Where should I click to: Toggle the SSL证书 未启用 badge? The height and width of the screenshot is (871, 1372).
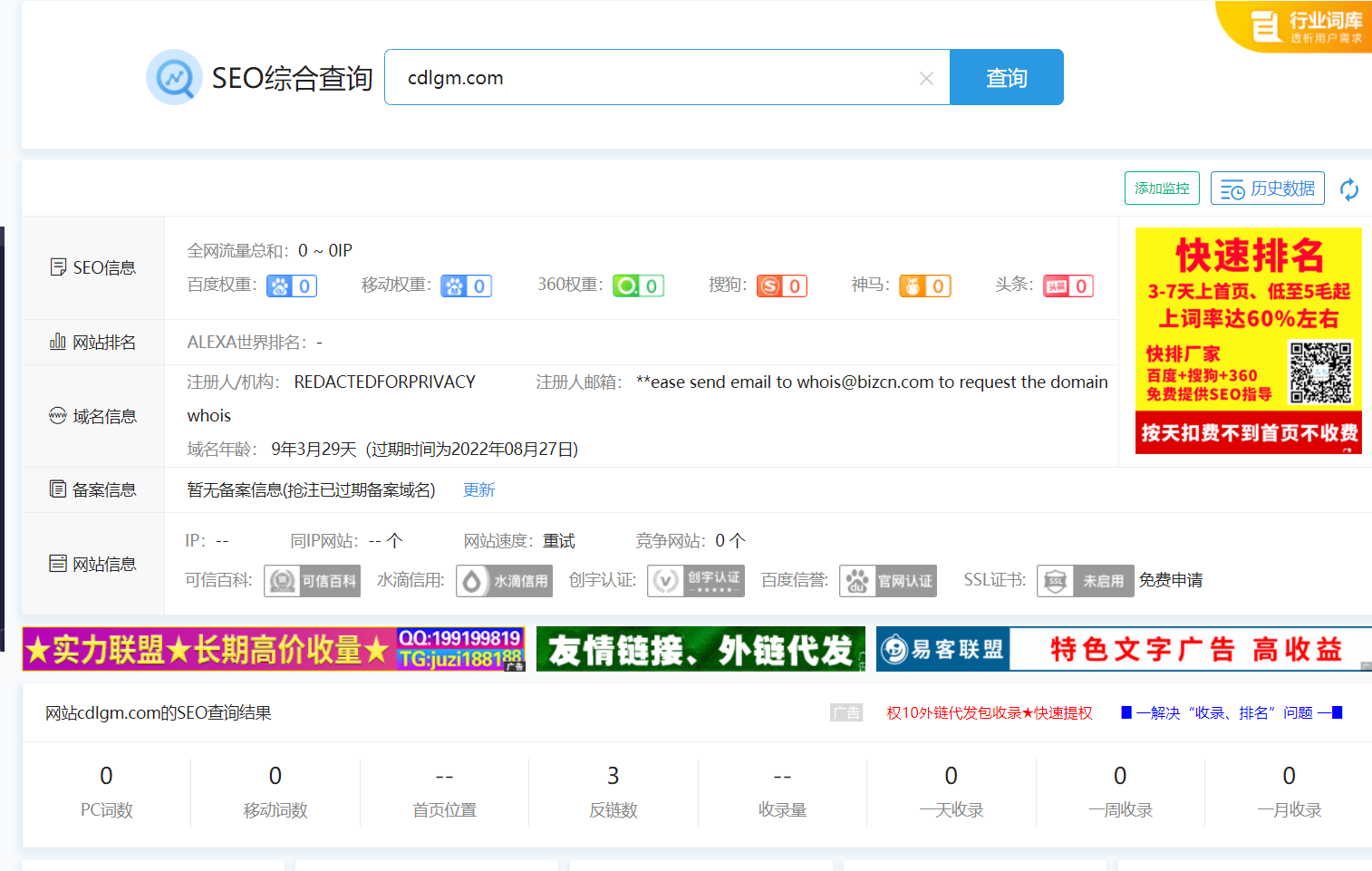(1085, 580)
